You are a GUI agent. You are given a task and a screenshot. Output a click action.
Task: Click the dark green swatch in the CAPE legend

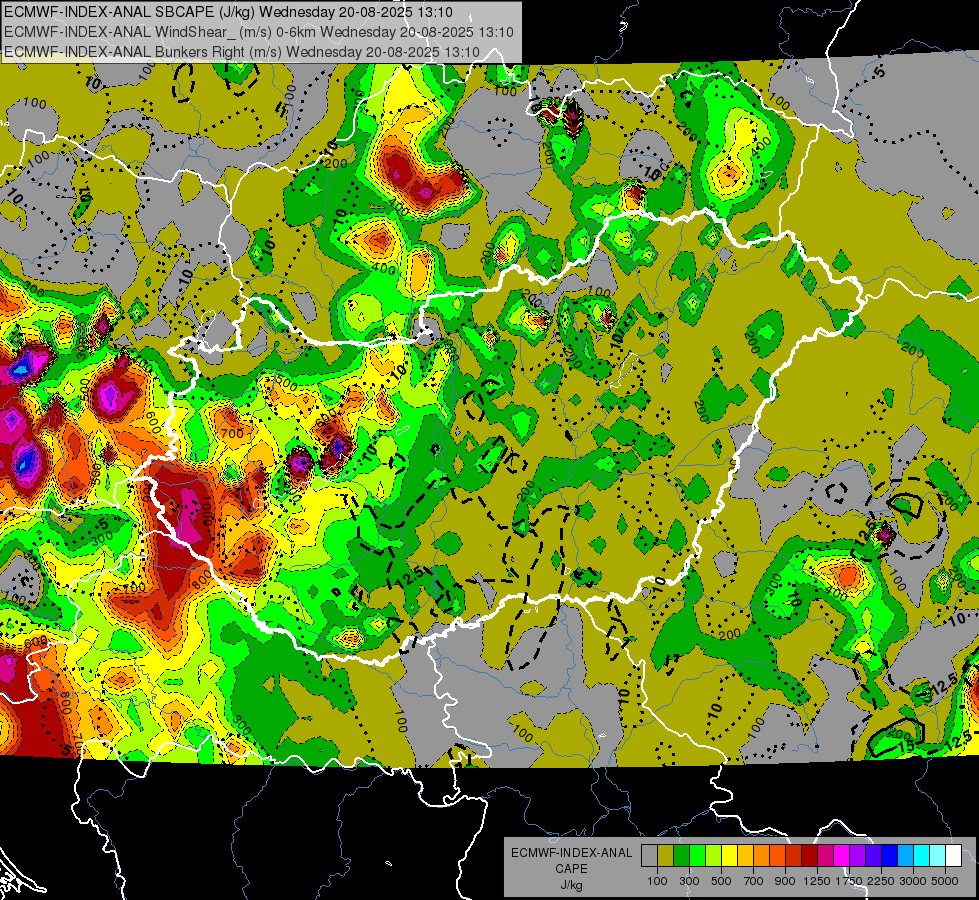(682, 855)
